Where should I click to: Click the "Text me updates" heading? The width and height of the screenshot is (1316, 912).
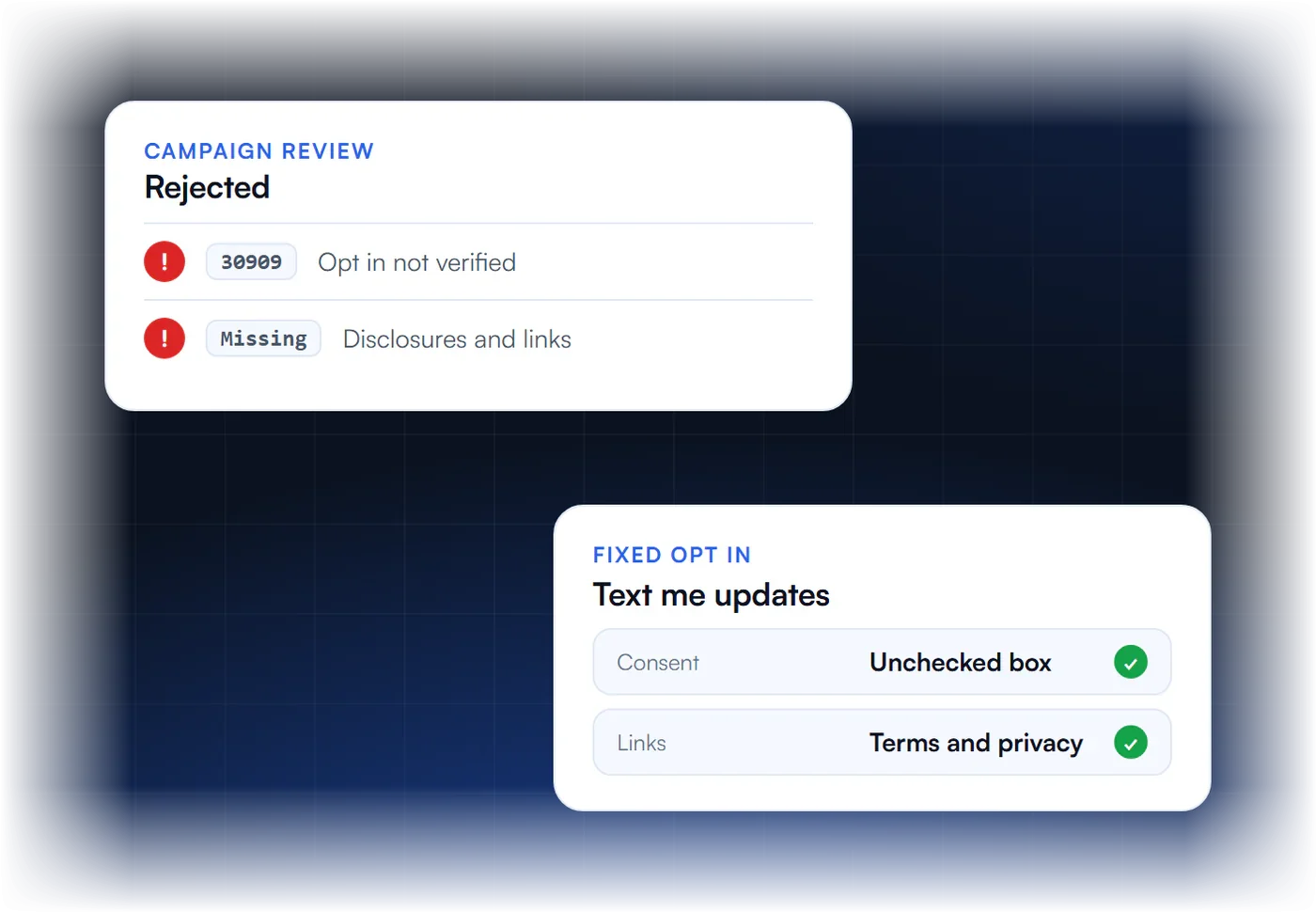point(711,595)
